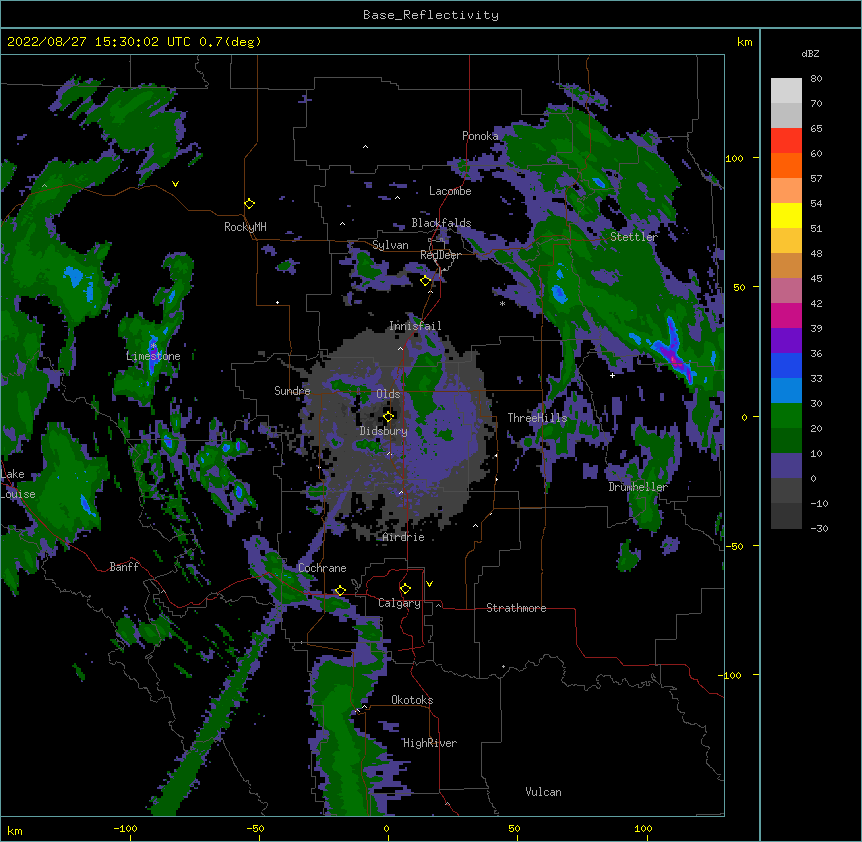The image size is (862, 842).
Task: Select the red 60-65 dBZ legend swatch
Action: pos(786,140)
